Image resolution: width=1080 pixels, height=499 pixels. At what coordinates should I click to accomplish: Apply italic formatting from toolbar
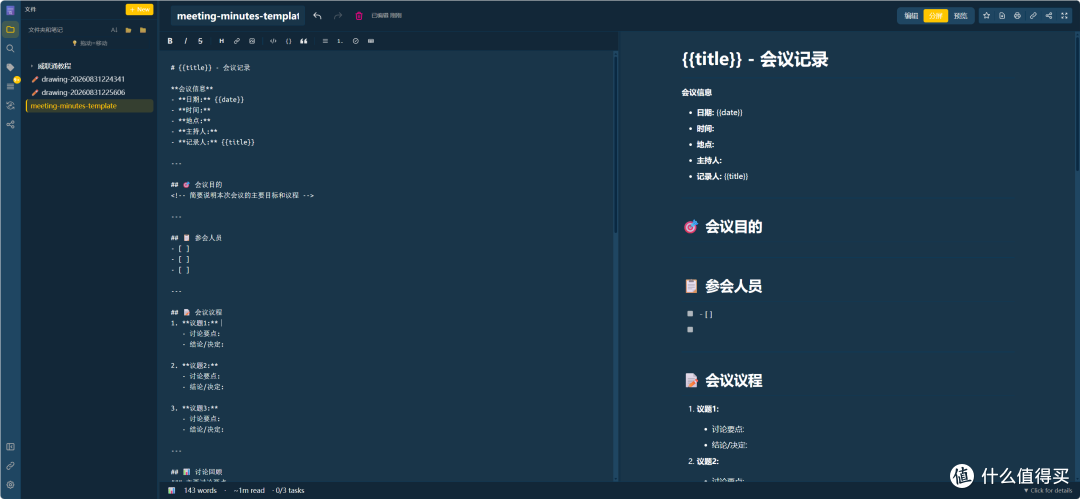pos(185,41)
